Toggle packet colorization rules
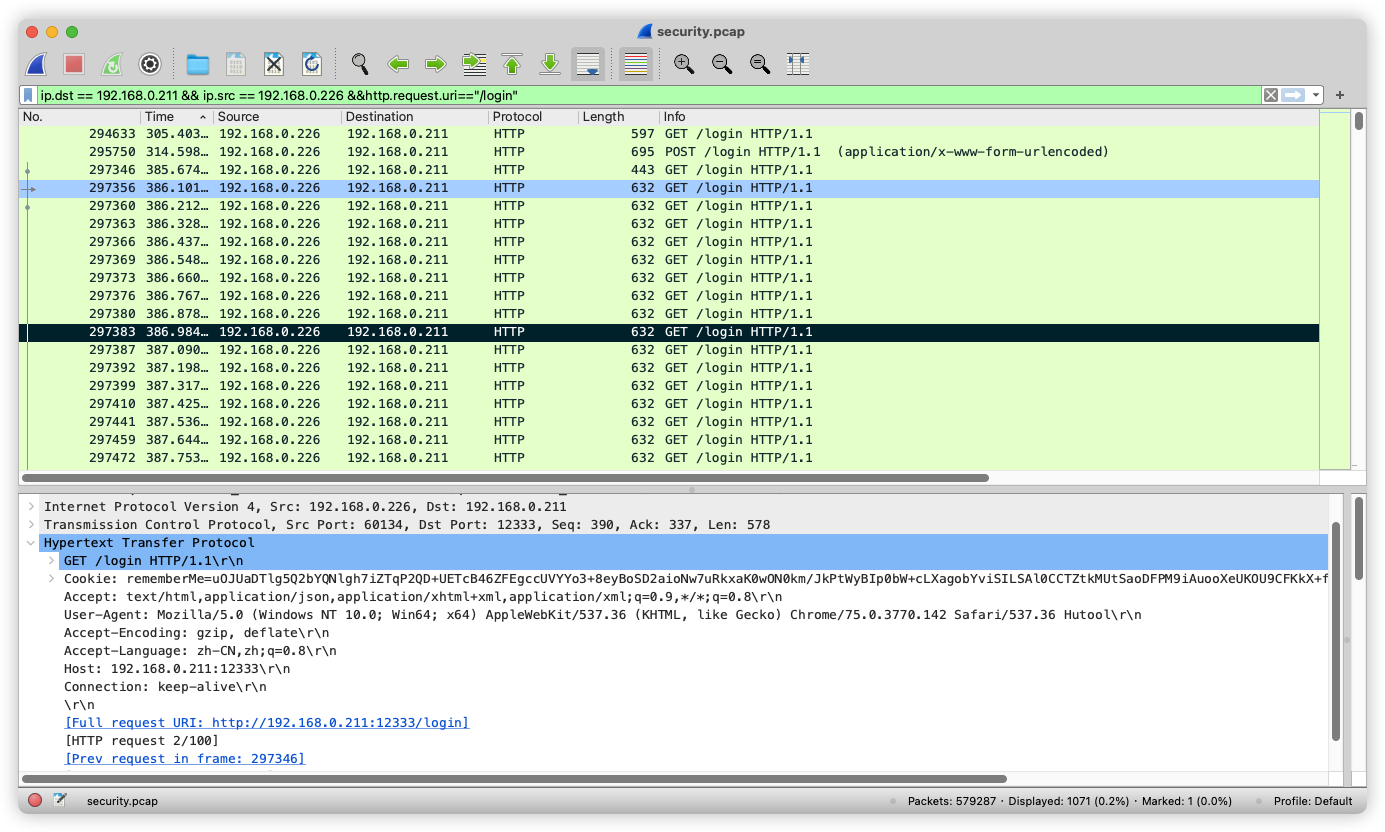Image resolution: width=1385 pixels, height=832 pixels. [636, 64]
